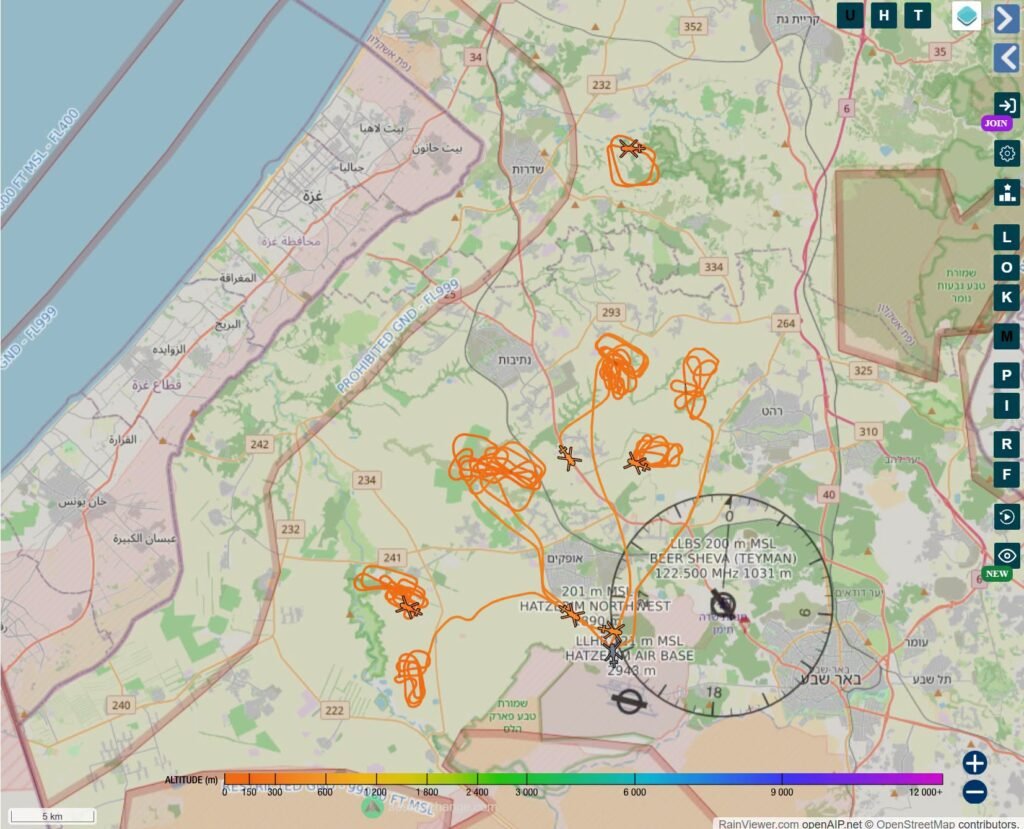This screenshot has width=1024, height=829.
Task: Collapse panel with left chevron arrow
Action: tap(1007, 57)
